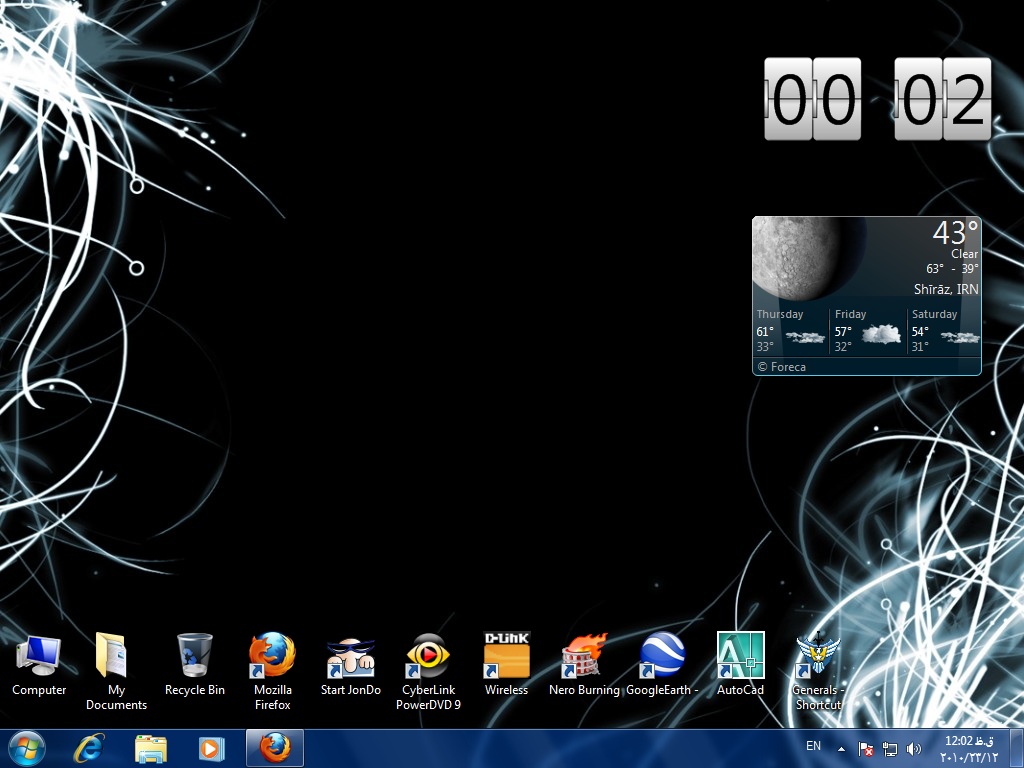Select the D-Link Wireless shortcut
This screenshot has height=768, width=1024.
click(506, 657)
